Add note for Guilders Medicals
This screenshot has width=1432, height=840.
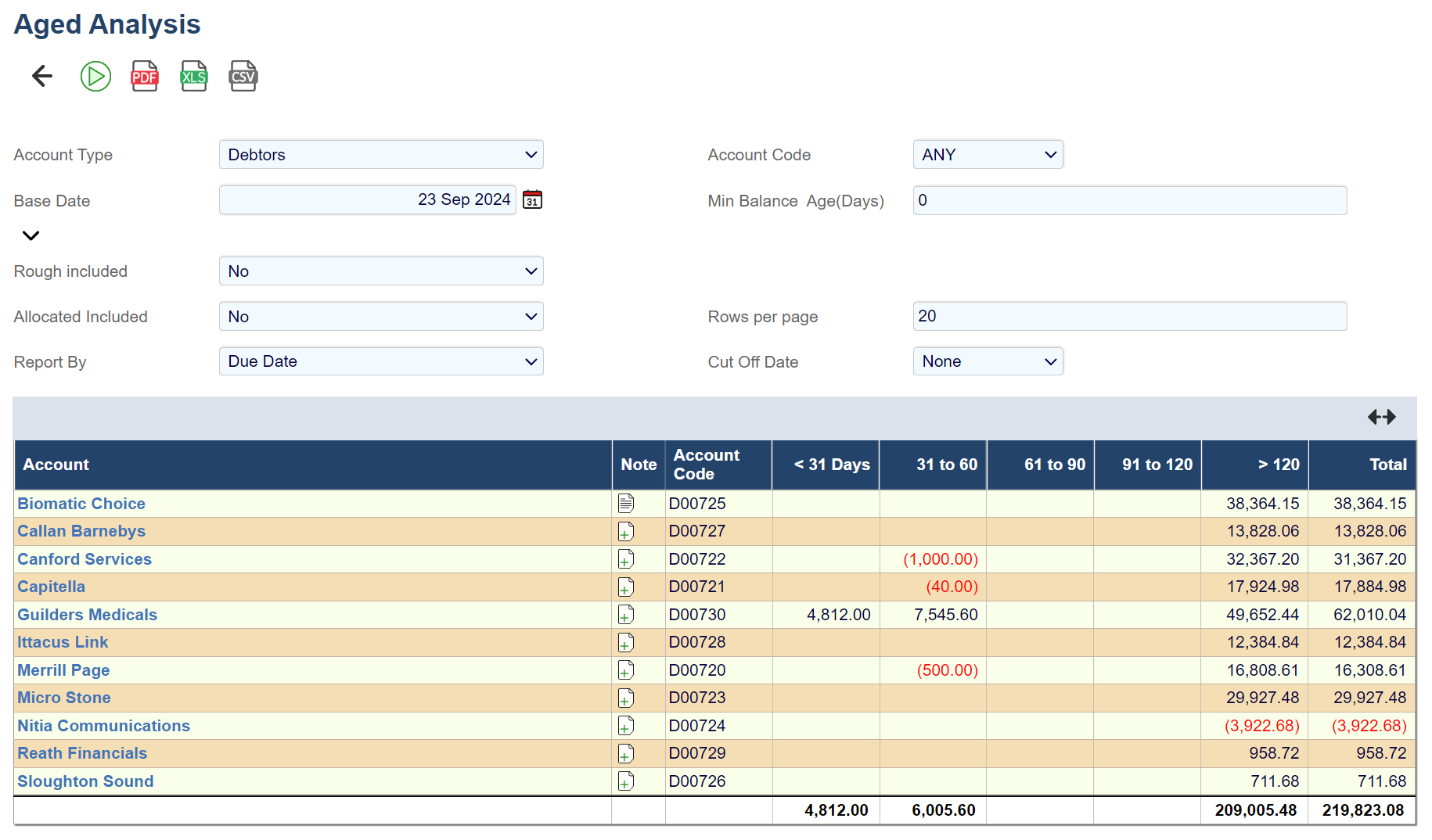(x=626, y=615)
